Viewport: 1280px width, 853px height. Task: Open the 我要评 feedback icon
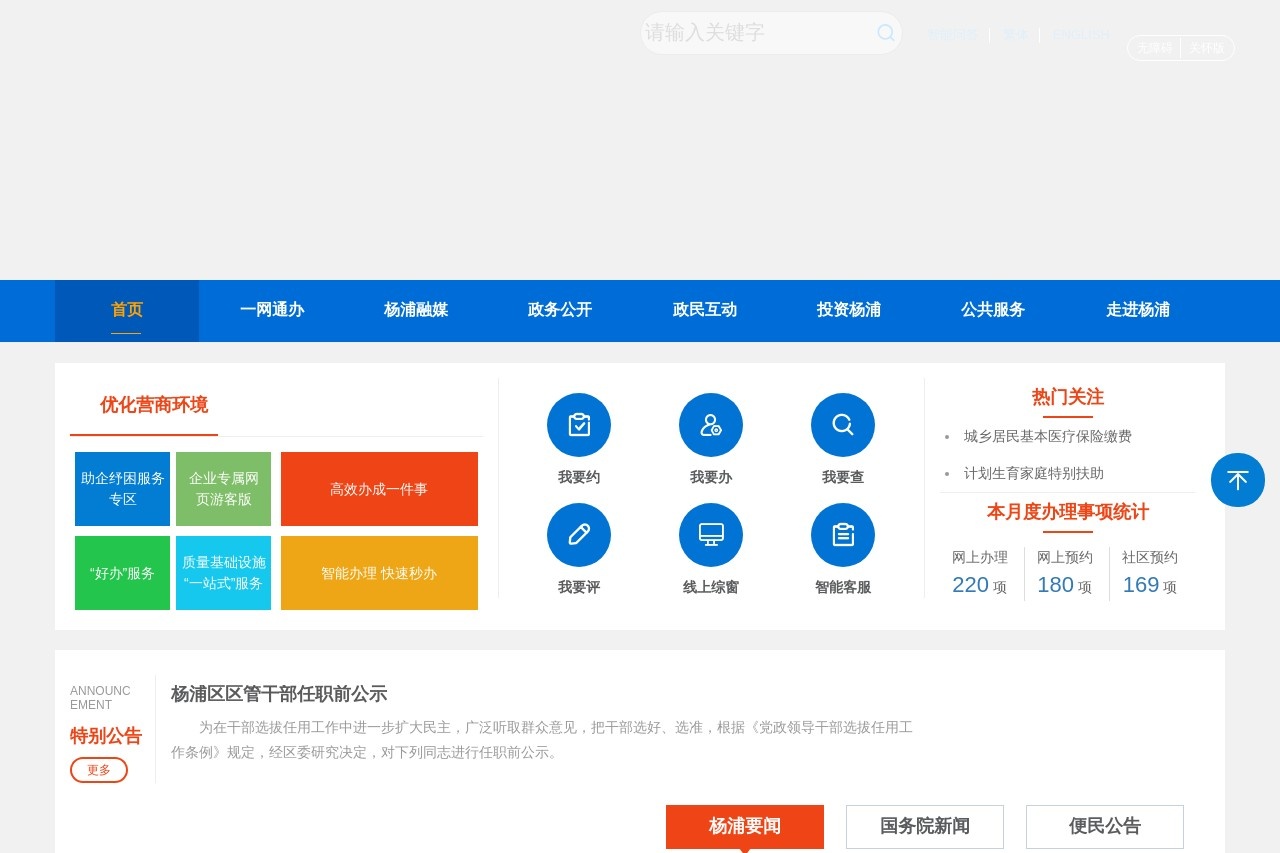point(578,534)
